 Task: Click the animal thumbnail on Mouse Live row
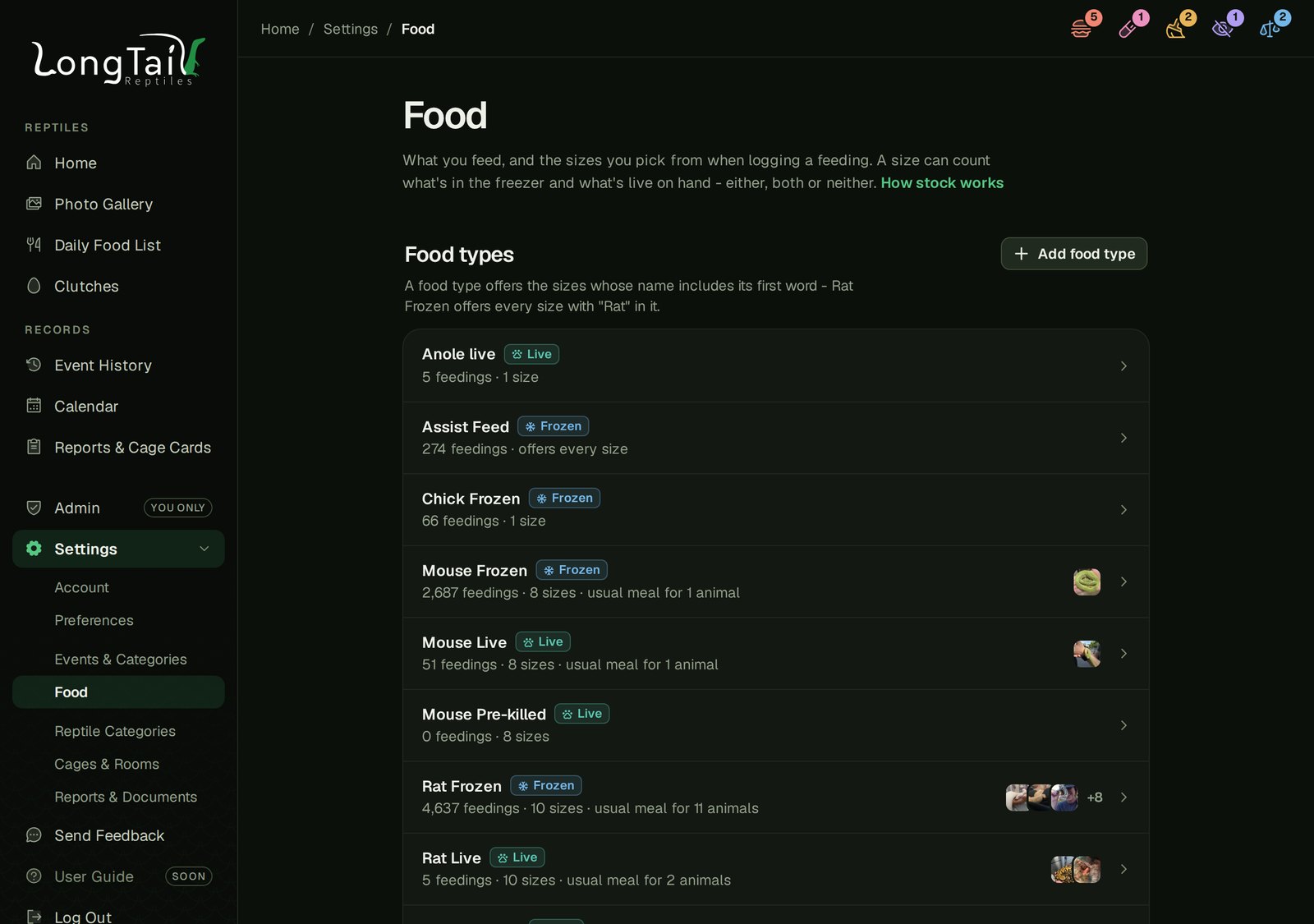(1087, 654)
